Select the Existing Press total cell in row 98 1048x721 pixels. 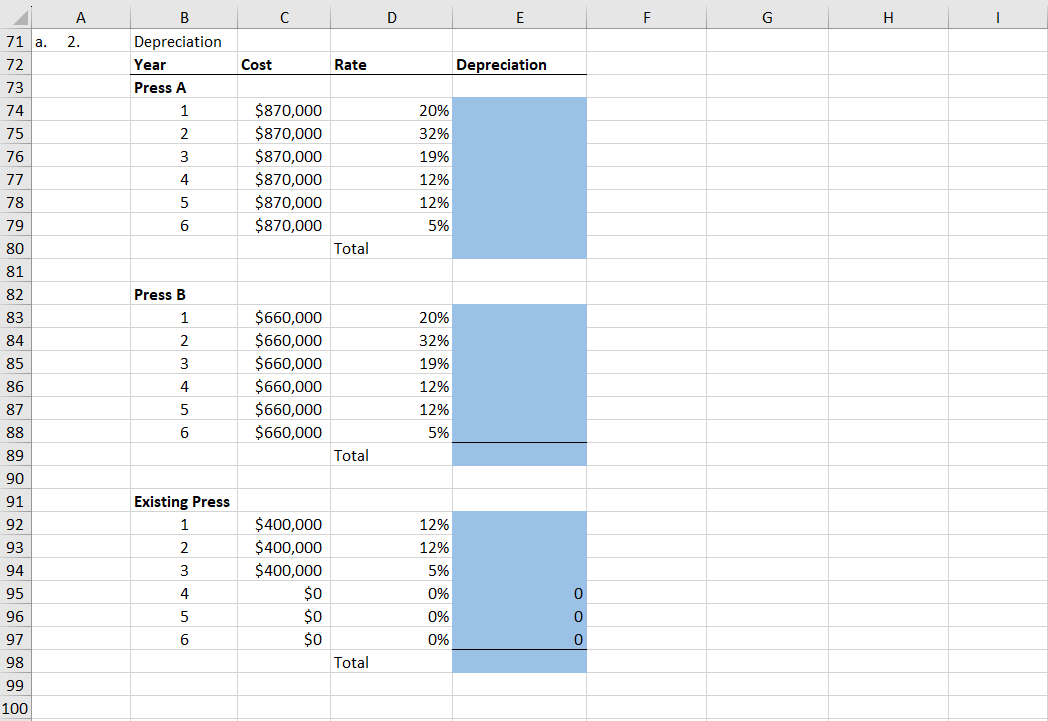click(519, 662)
